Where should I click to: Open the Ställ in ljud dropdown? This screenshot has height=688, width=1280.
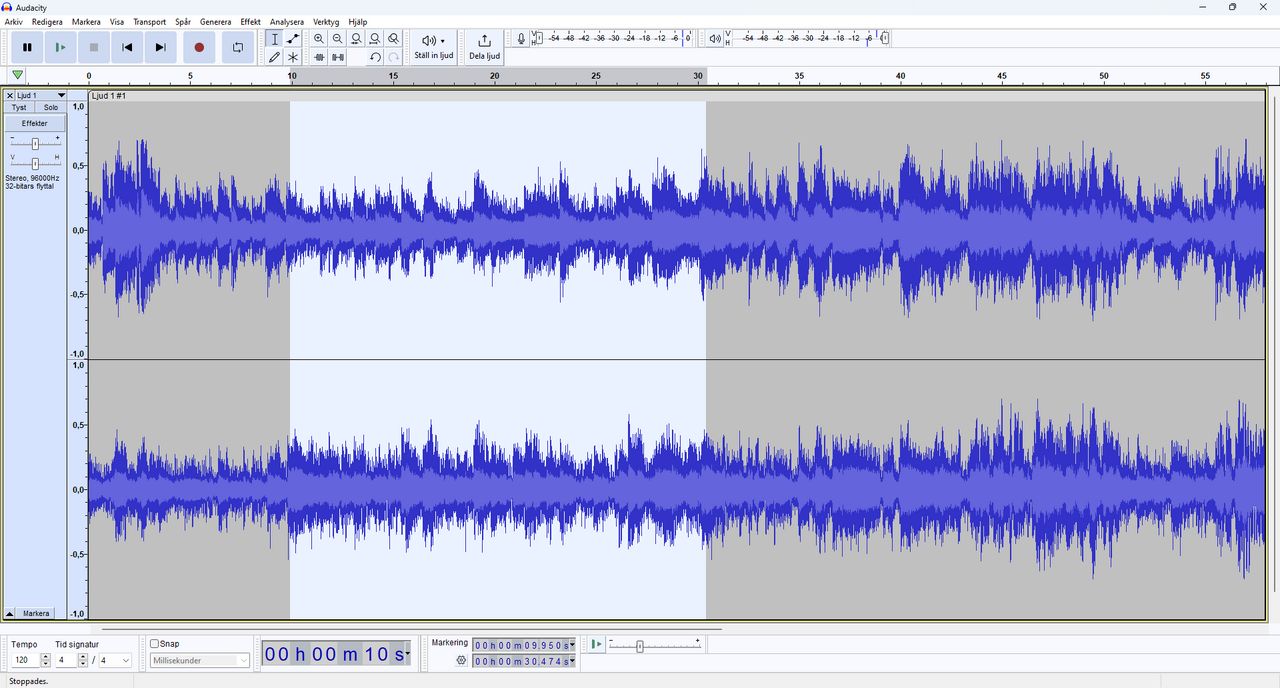coord(434,47)
